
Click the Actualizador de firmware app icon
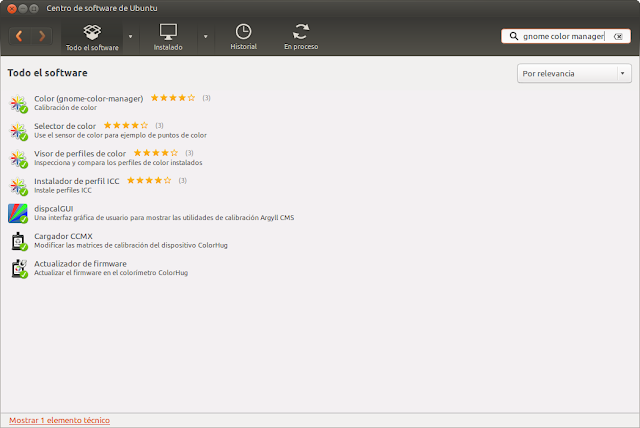click(x=18, y=268)
